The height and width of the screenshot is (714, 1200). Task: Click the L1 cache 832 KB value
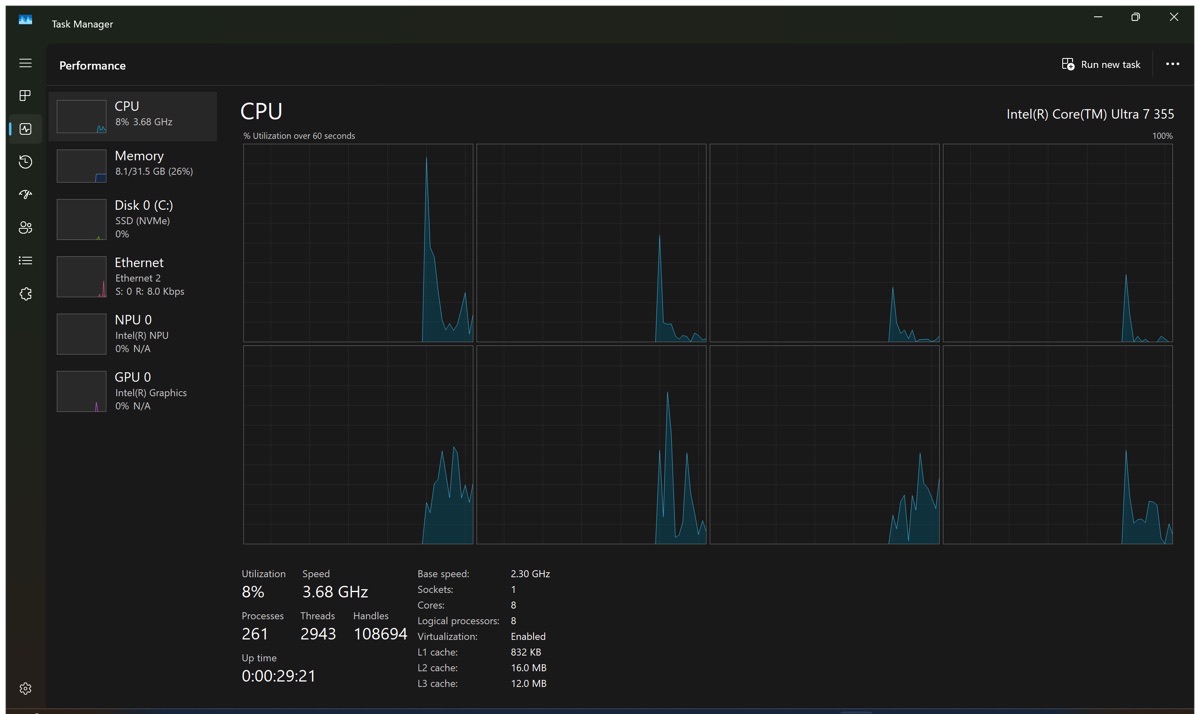coord(527,652)
